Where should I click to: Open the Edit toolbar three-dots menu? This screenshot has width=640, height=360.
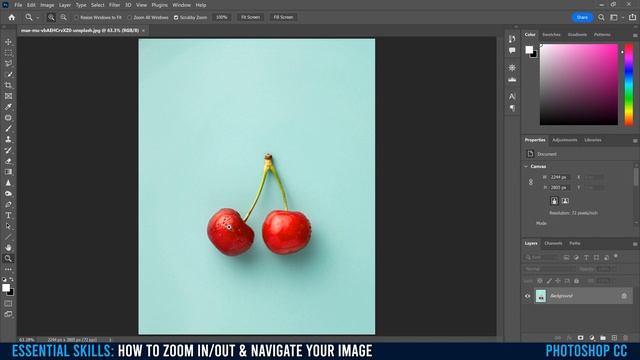pyautogui.click(x=8, y=269)
